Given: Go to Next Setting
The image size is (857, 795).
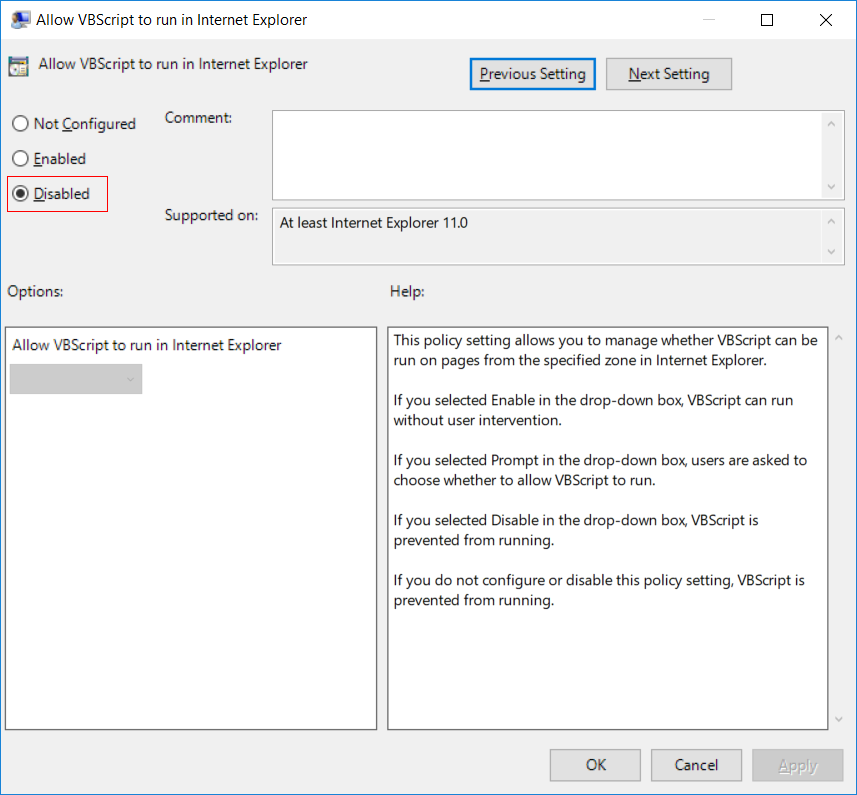Looking at the screenshot, I should click(x=668, y=74).
